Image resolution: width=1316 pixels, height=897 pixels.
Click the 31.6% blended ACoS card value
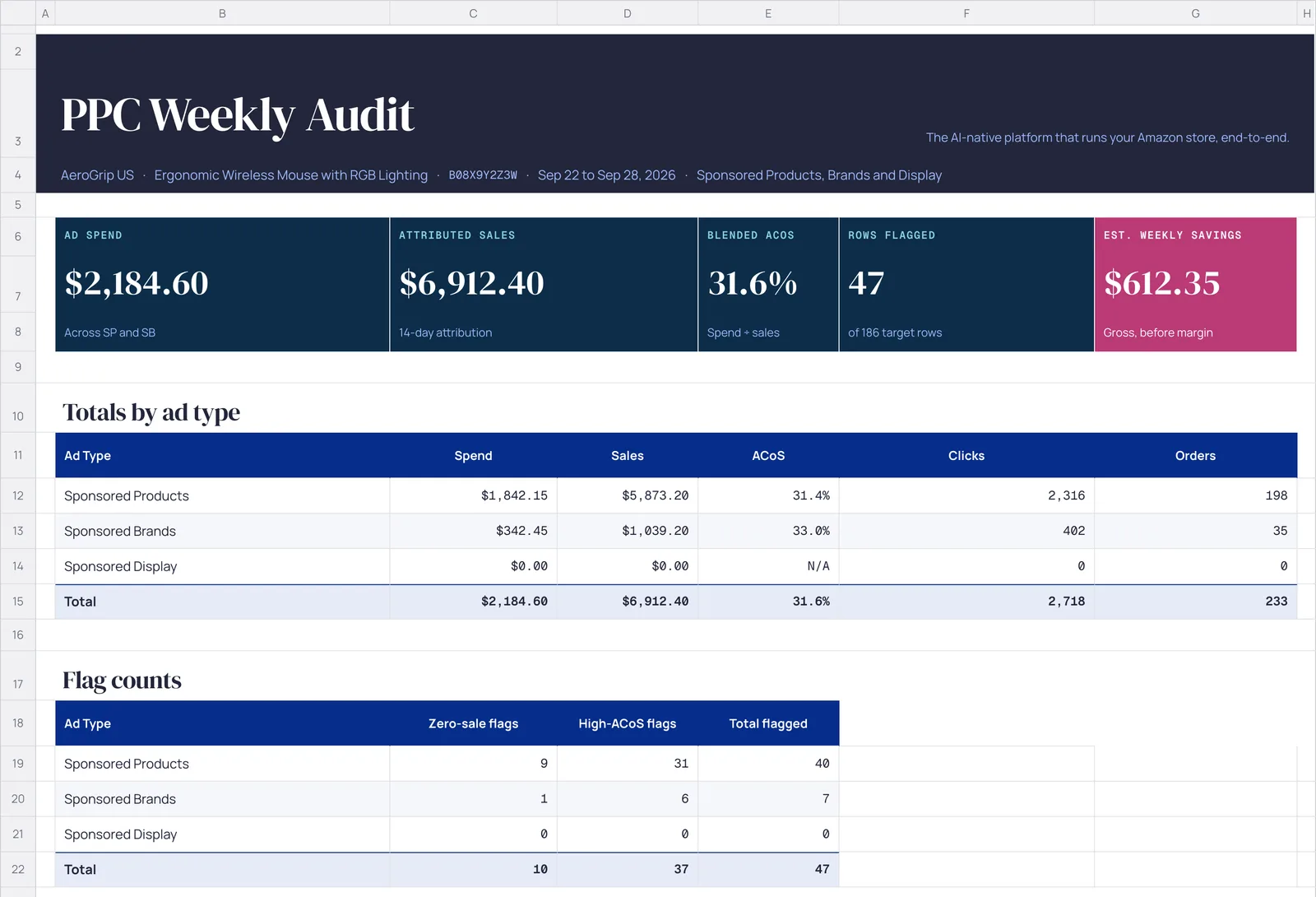pos(753,283)
